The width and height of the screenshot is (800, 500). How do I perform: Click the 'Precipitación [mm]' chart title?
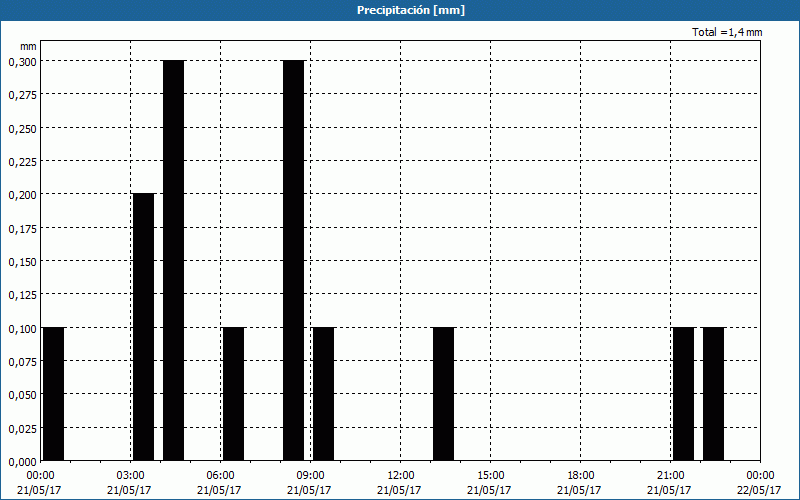(x=411, y=10)
